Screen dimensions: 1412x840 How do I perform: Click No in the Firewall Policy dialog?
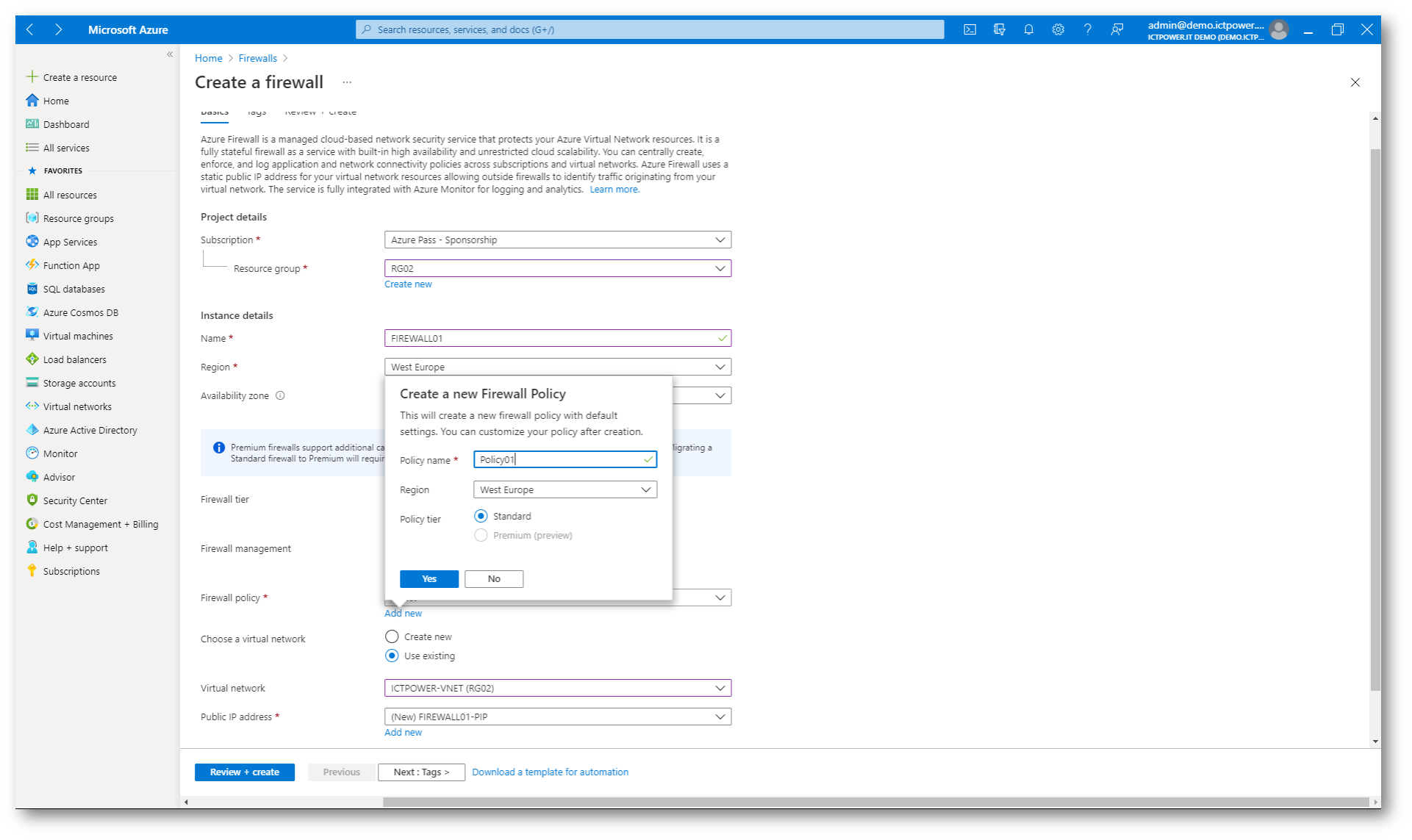point(494,580)
